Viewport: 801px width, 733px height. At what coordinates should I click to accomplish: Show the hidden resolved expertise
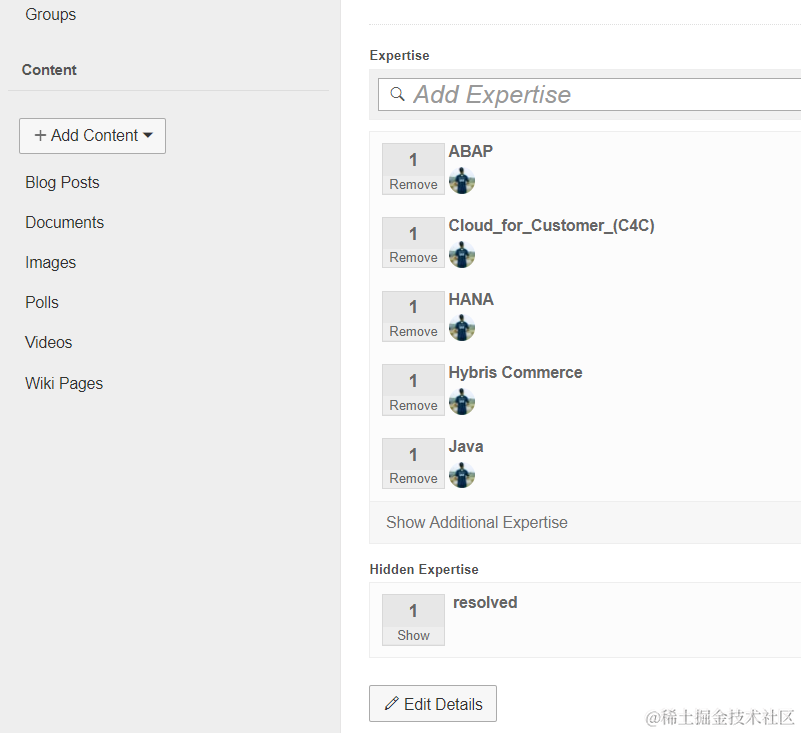tap(413, 635)
